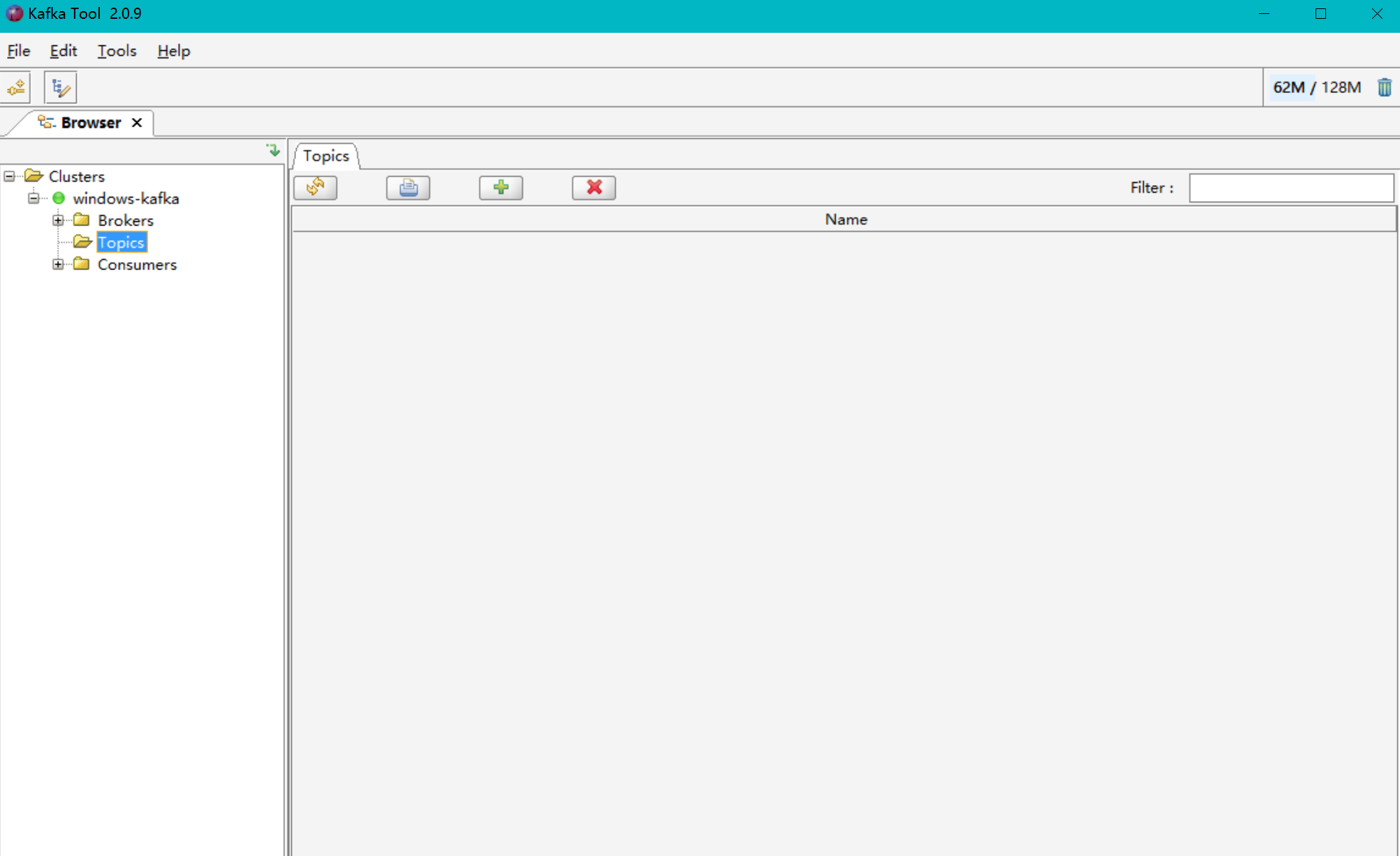Collapse the windows-kafka cluster node

pos(34,198)
